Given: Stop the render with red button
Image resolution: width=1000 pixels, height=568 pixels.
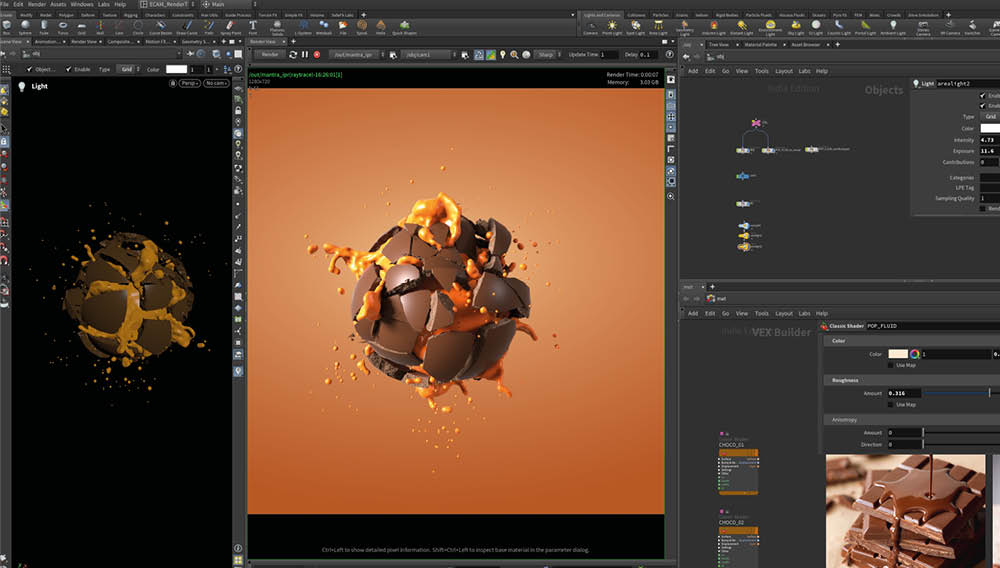Looking at the screenshot, I should 317,54.
